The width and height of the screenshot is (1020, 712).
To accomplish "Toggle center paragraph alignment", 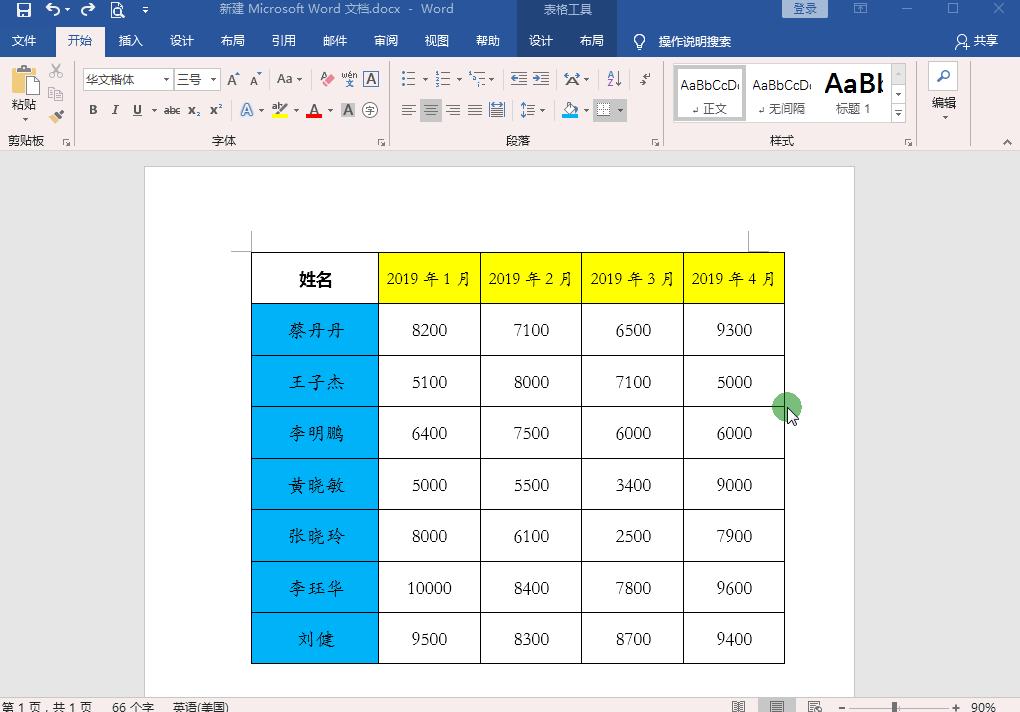I will pyautogui.click(x=428, y=111).
